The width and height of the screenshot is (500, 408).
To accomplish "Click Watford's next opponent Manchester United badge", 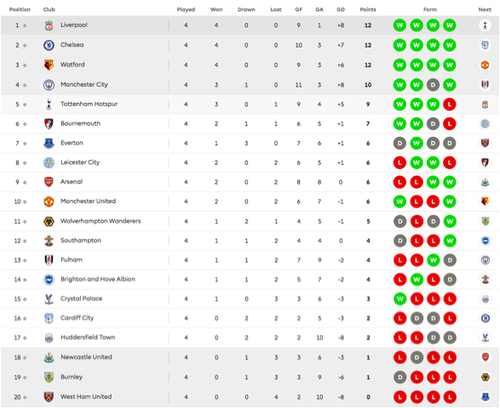I will [485, 65].
